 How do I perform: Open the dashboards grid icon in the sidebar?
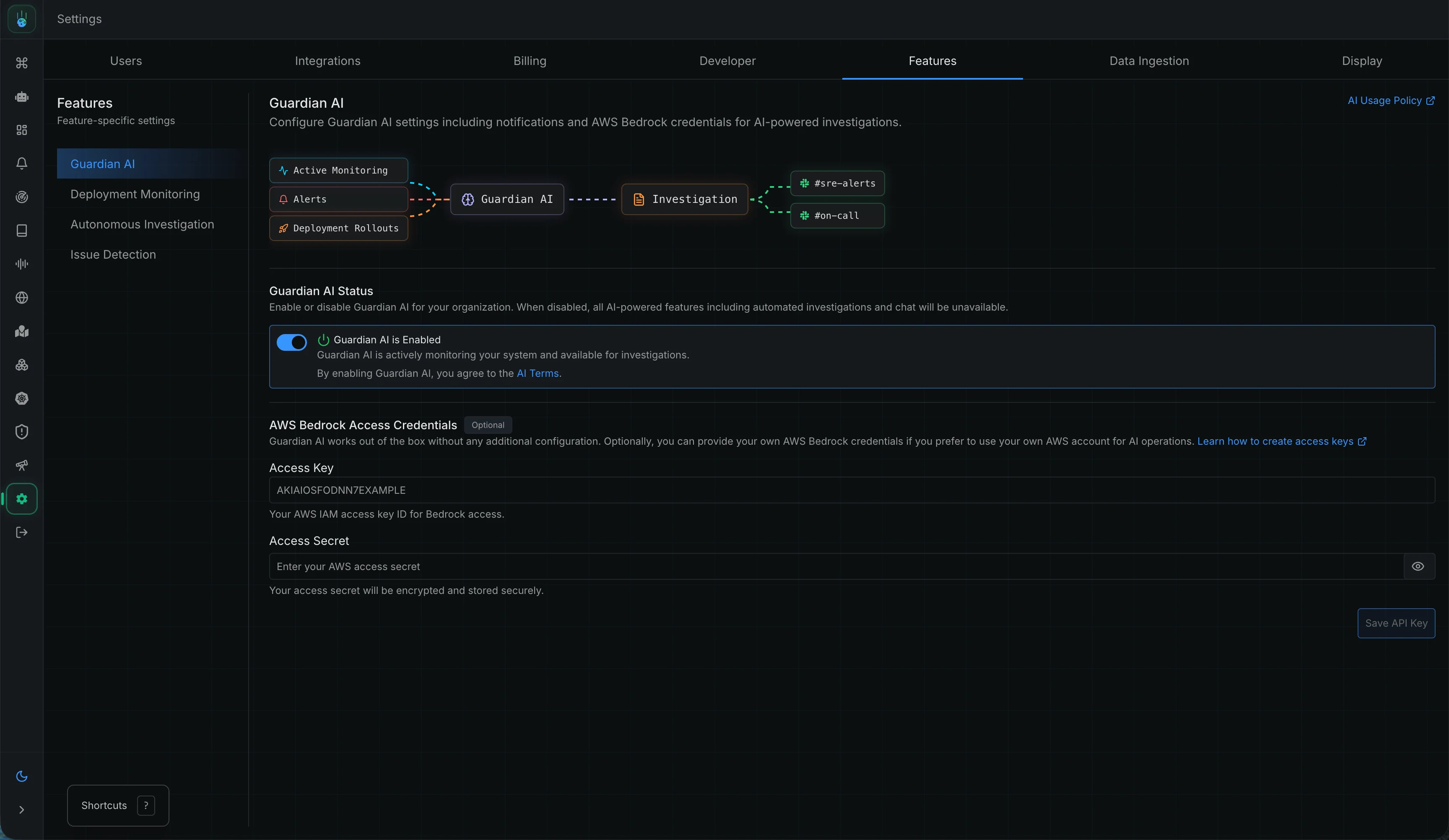pos(22,130)
